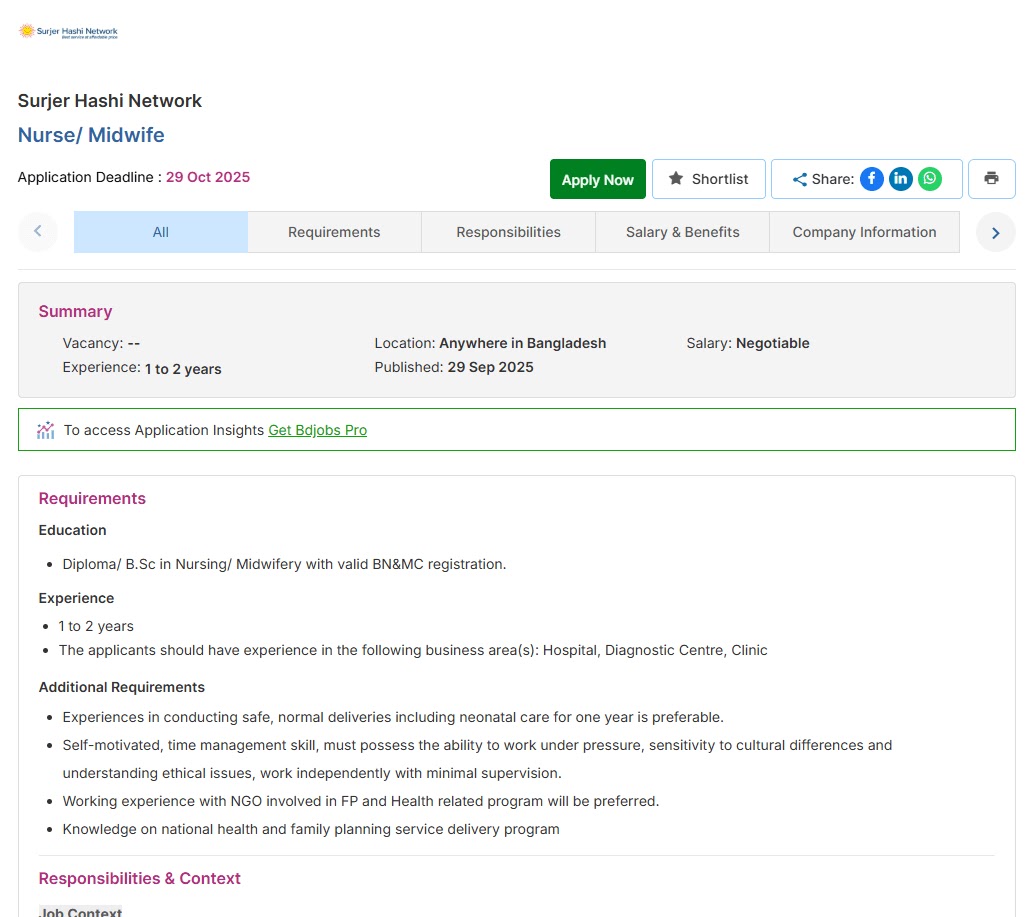Image resolution: width=1034 pixels, height=917 pixels.
Task: Share job on Facebook
Action: (x=872, y=179)
